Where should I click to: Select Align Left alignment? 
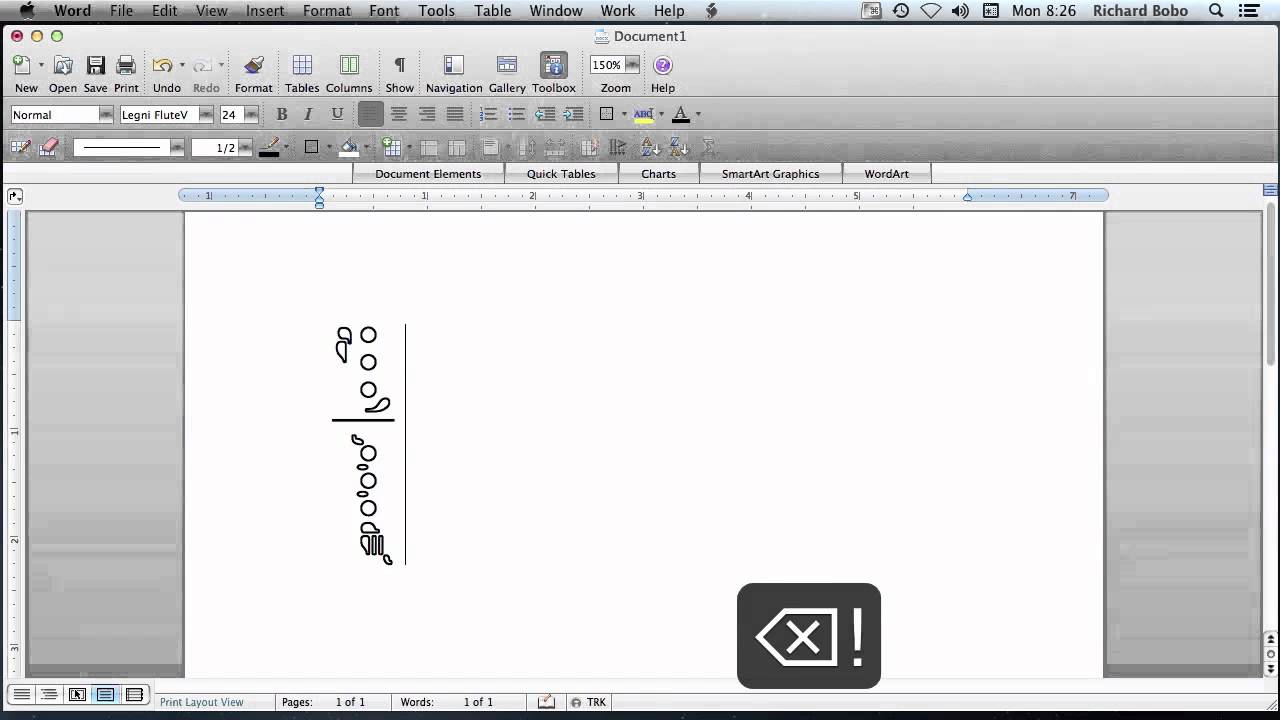(370, 115)
